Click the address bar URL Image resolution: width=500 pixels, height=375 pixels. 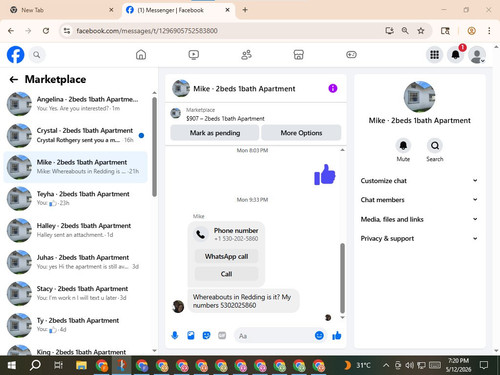(x=147, y=31)
